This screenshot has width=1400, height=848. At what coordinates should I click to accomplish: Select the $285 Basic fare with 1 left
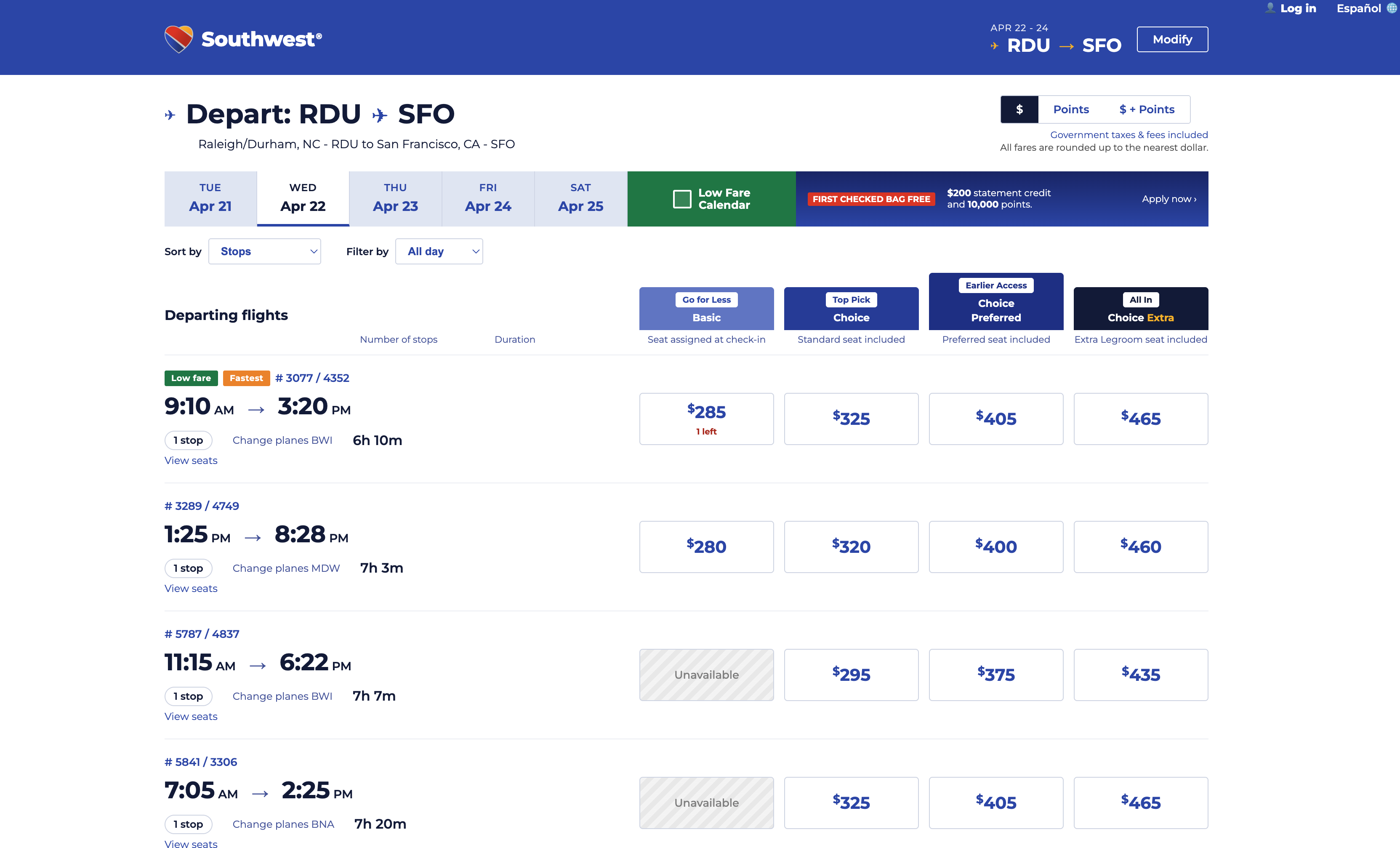[x=706, y=419]
